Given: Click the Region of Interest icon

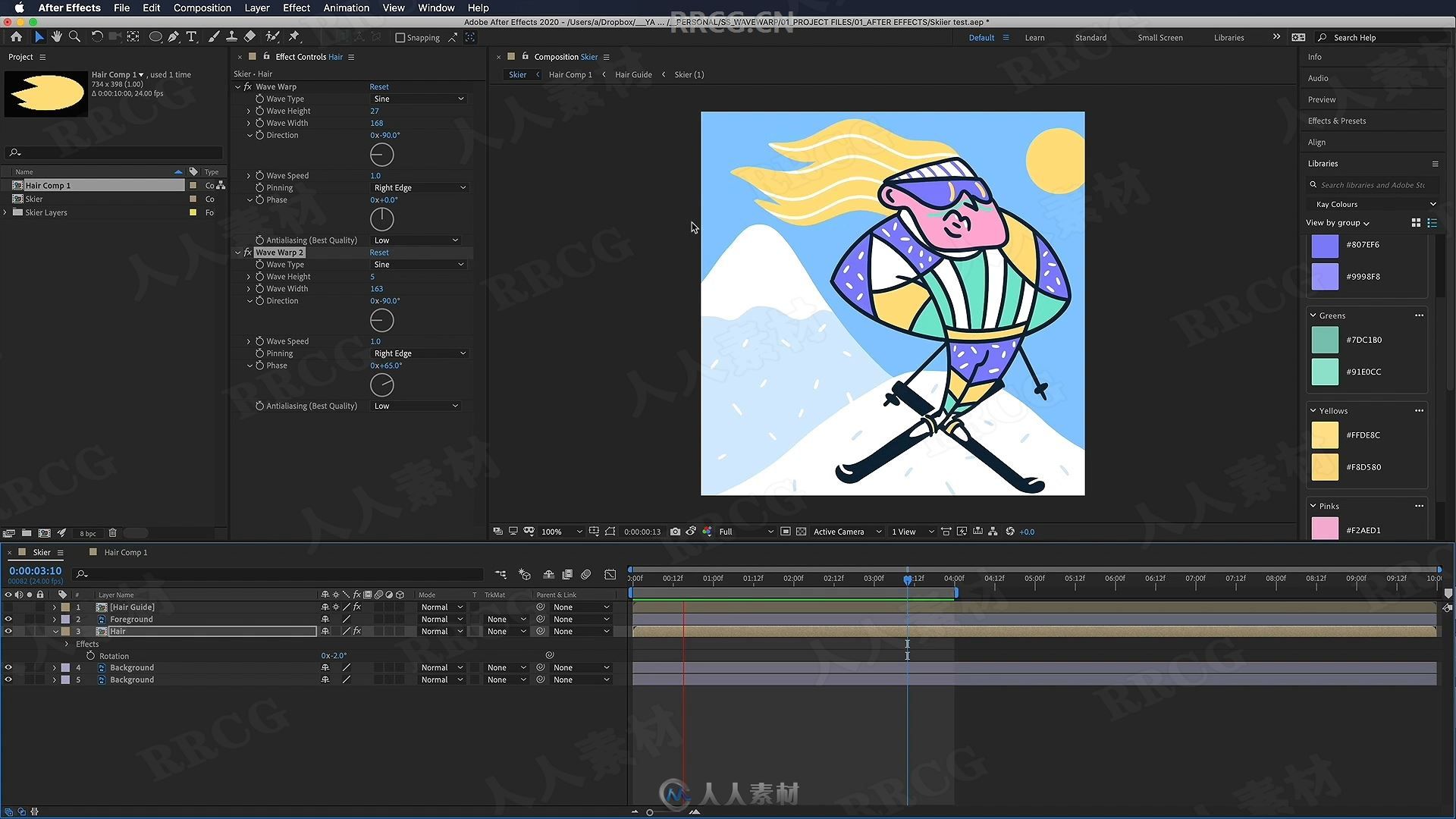Looking at the screenshot, I should coord(786,532).
